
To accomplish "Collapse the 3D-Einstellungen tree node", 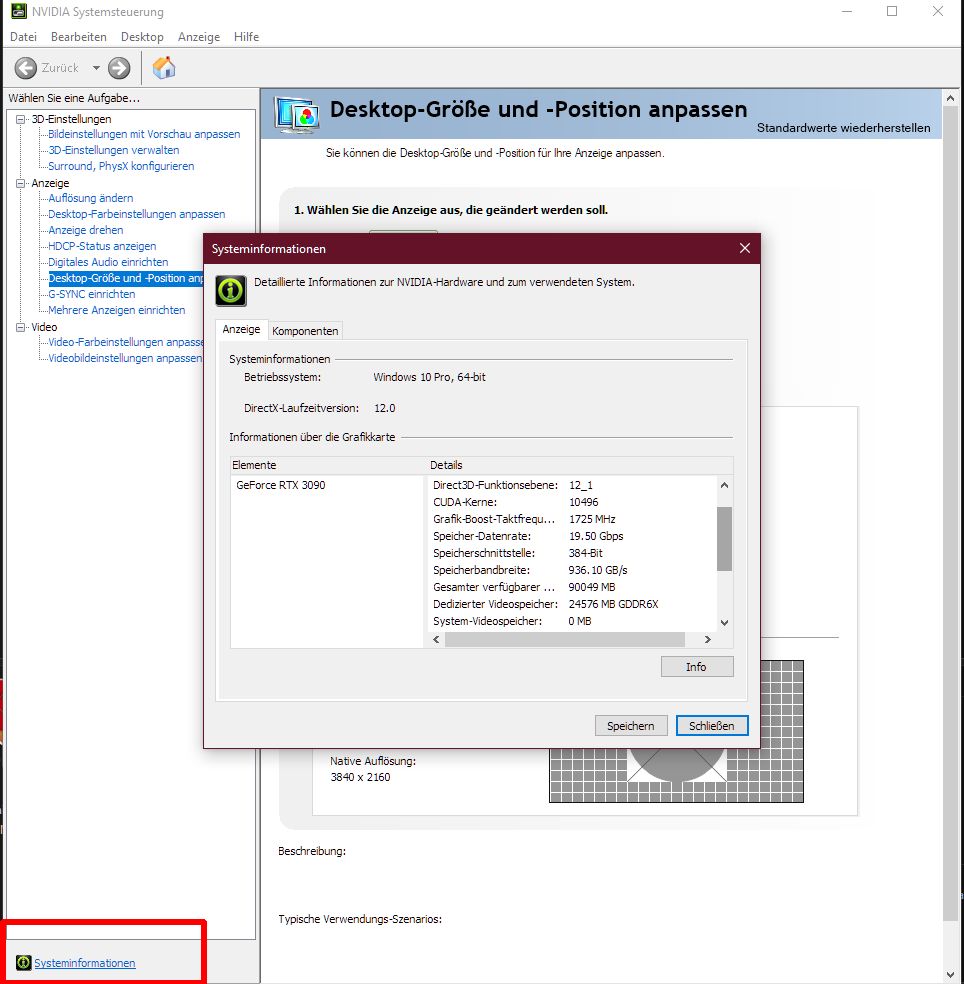I will [x=21, y=119].
